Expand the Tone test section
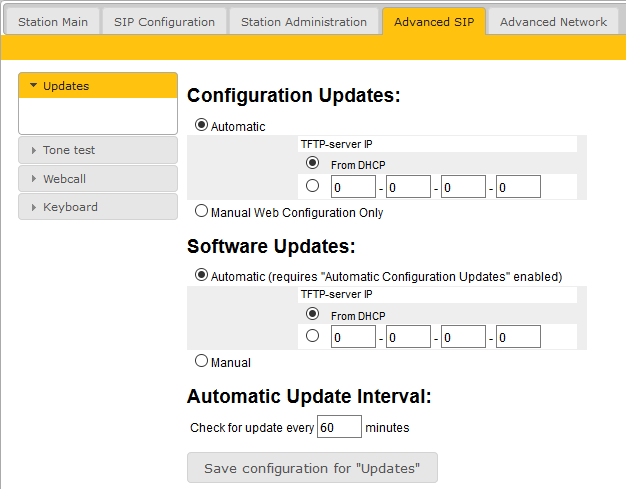Viewport: 626px width, 489px height. click(97, 150)
